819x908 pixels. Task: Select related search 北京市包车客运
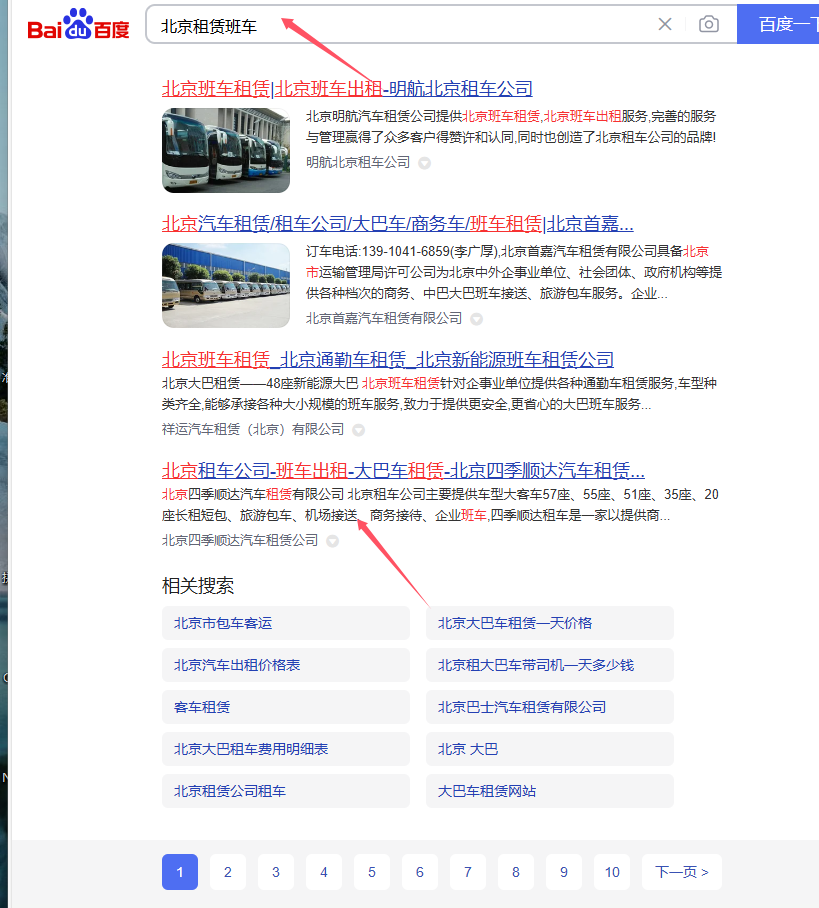286,623
